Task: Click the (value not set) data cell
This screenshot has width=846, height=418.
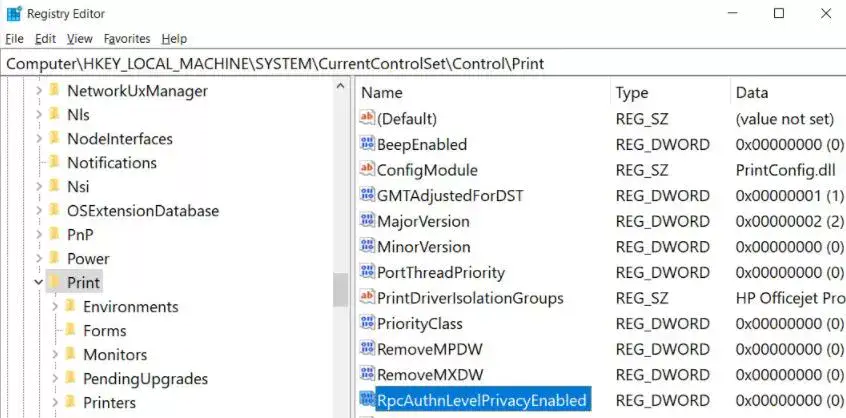Action: 785,119
